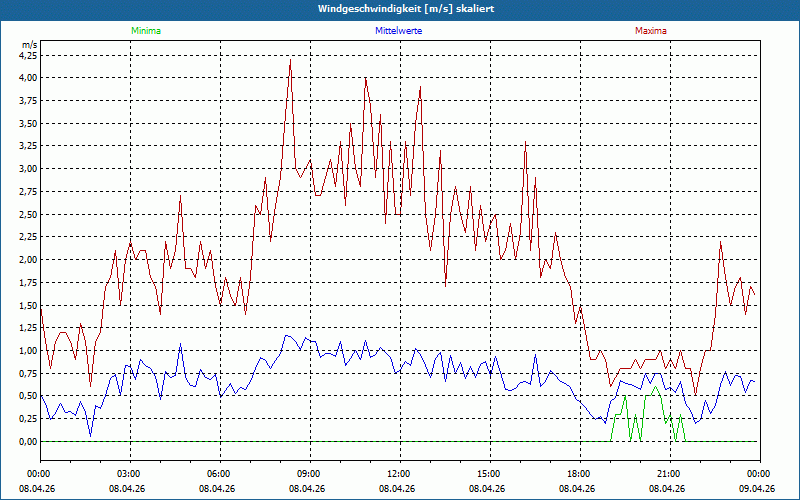
Task: Click the 15:00 time axis label
Action: click(x=487, y=474)
